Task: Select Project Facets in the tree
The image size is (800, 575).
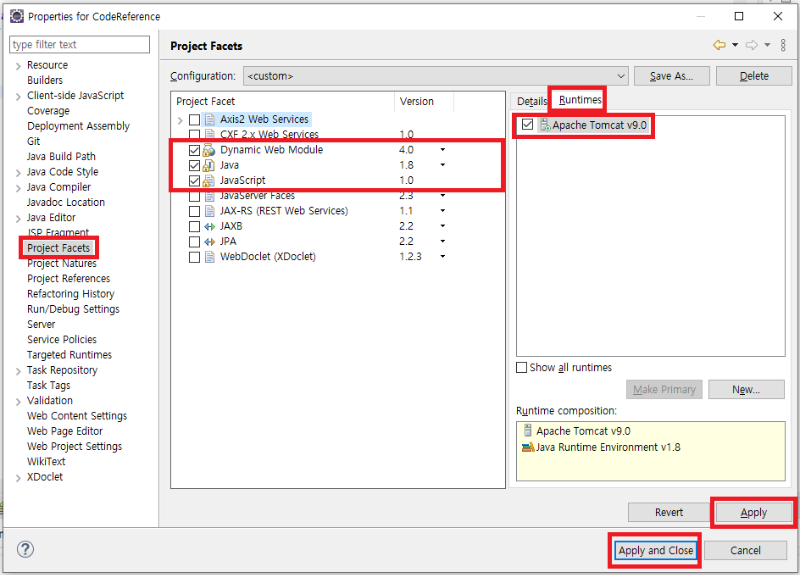Action: click(59, 248)
